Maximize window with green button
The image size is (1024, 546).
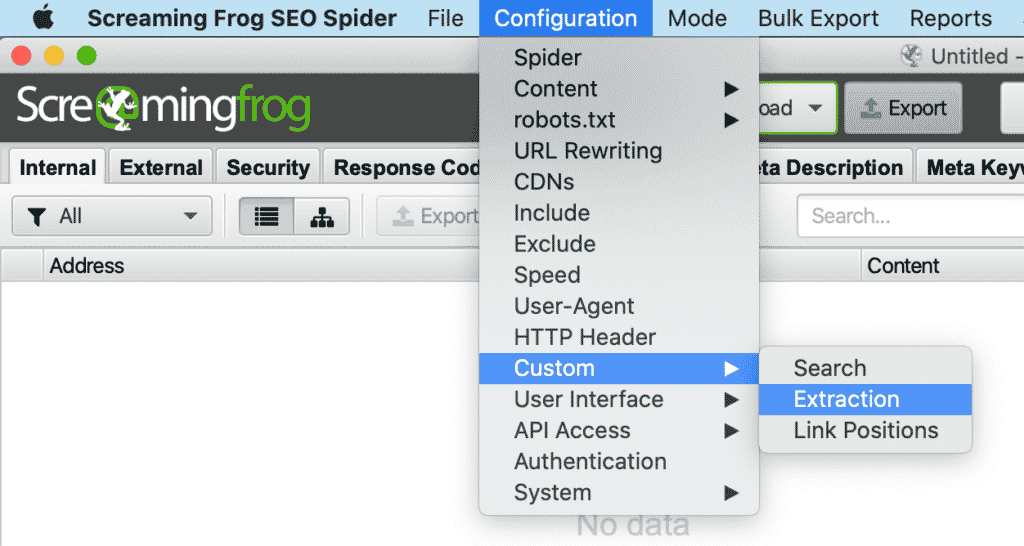click(x=87, y=56)
